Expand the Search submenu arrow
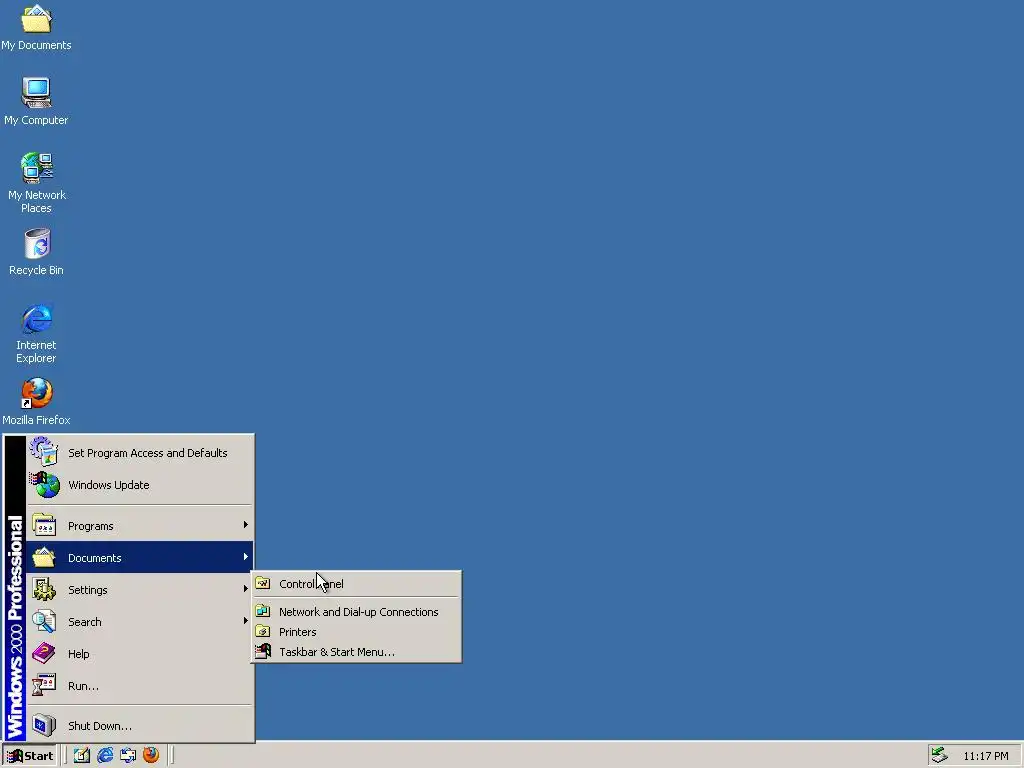Screen dimensions: 1024x768 (x=246, y=621)
